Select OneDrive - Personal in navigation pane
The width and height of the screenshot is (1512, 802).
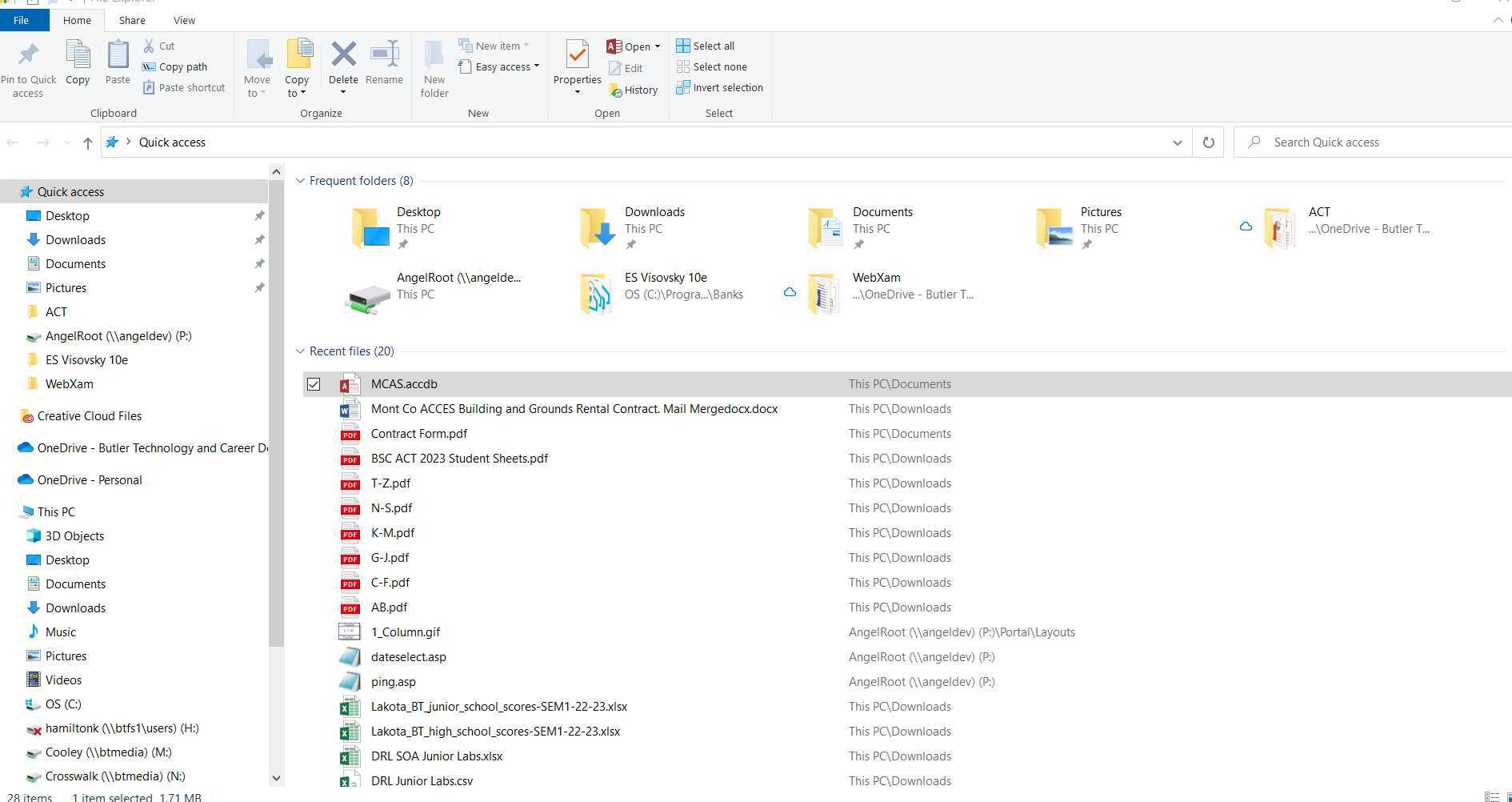coord(90,480)
